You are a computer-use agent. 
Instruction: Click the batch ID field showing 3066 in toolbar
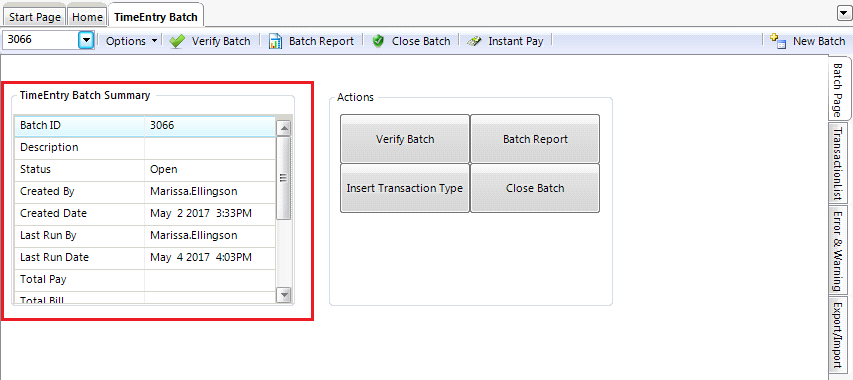pyautogui.click(x=41, y=41)
